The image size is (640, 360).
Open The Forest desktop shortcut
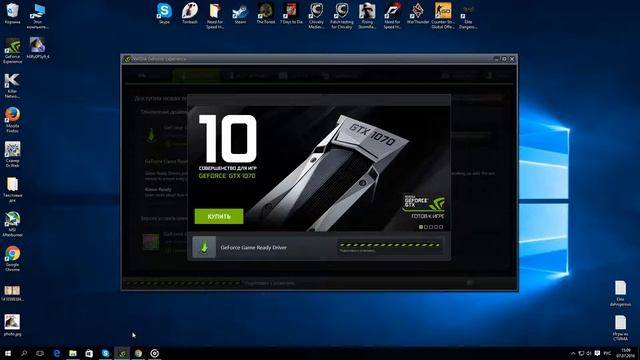266,13
